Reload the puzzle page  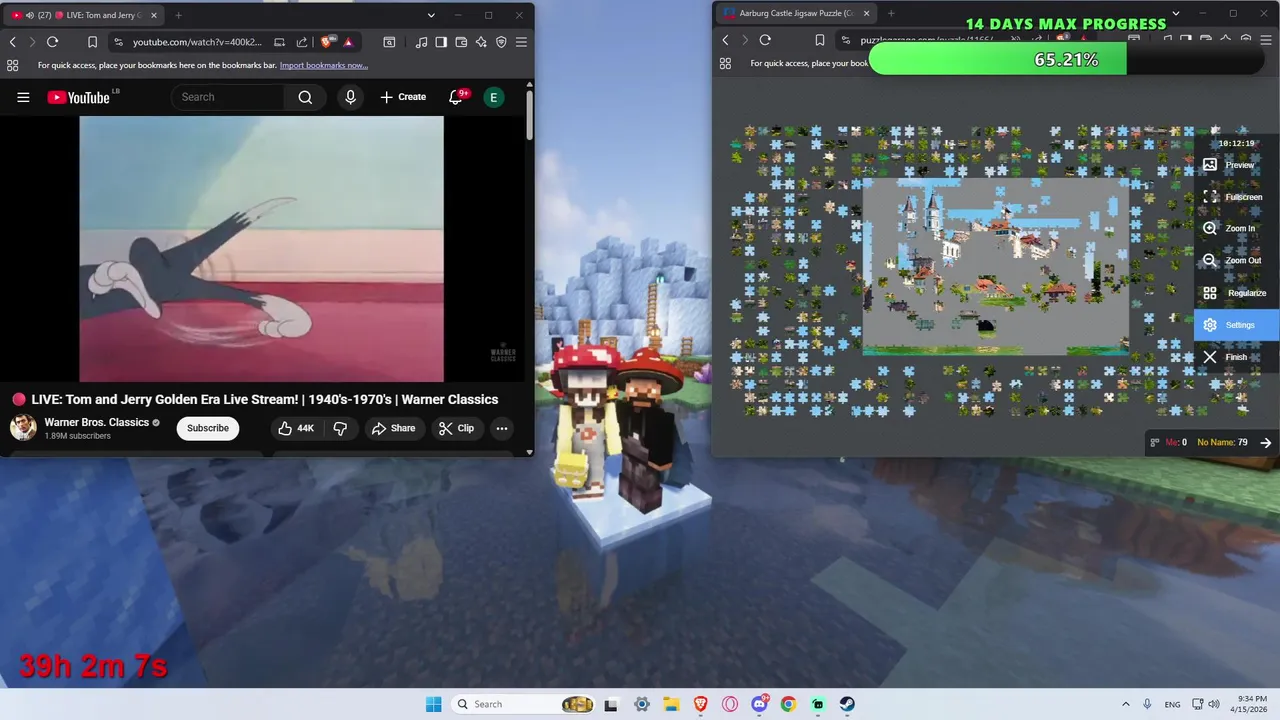pos(765,40)
